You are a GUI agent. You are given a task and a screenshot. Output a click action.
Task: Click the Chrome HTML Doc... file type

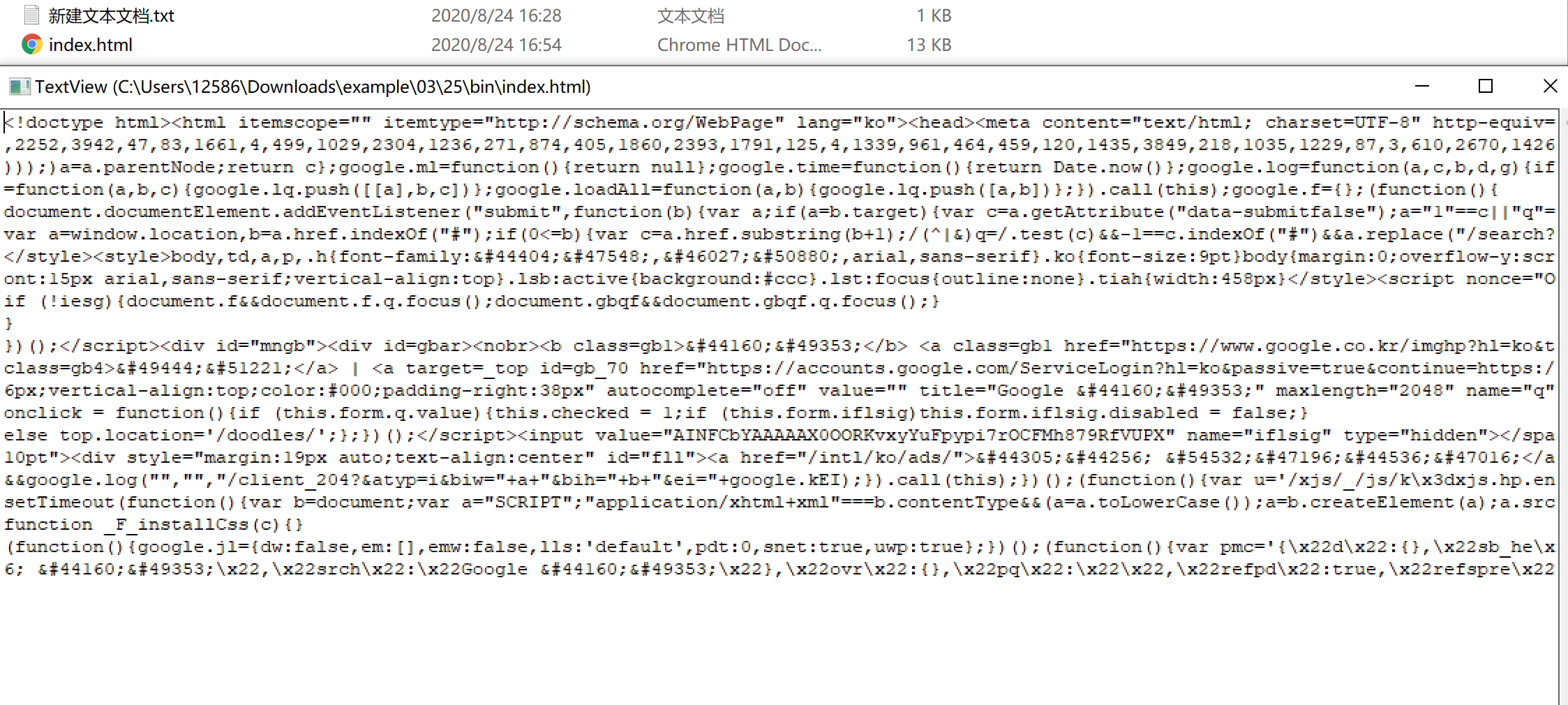coord(740,45)
